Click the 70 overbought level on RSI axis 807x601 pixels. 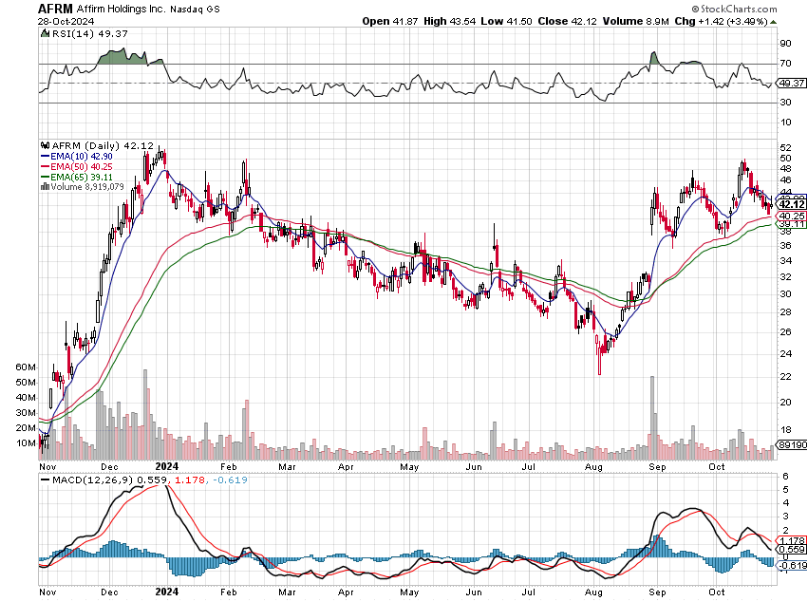(x=785, y=63)
